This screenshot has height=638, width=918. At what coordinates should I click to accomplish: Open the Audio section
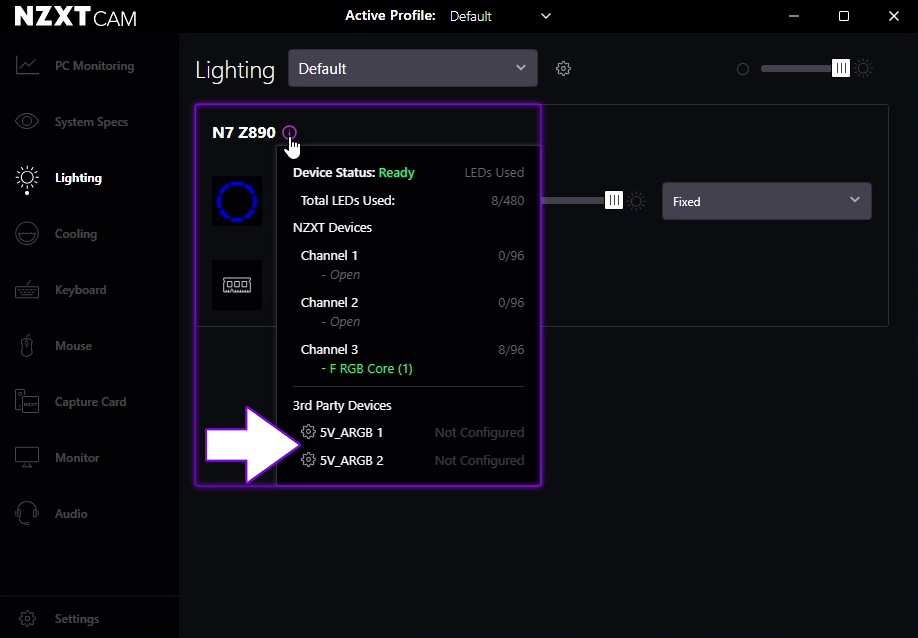[72, 513]
